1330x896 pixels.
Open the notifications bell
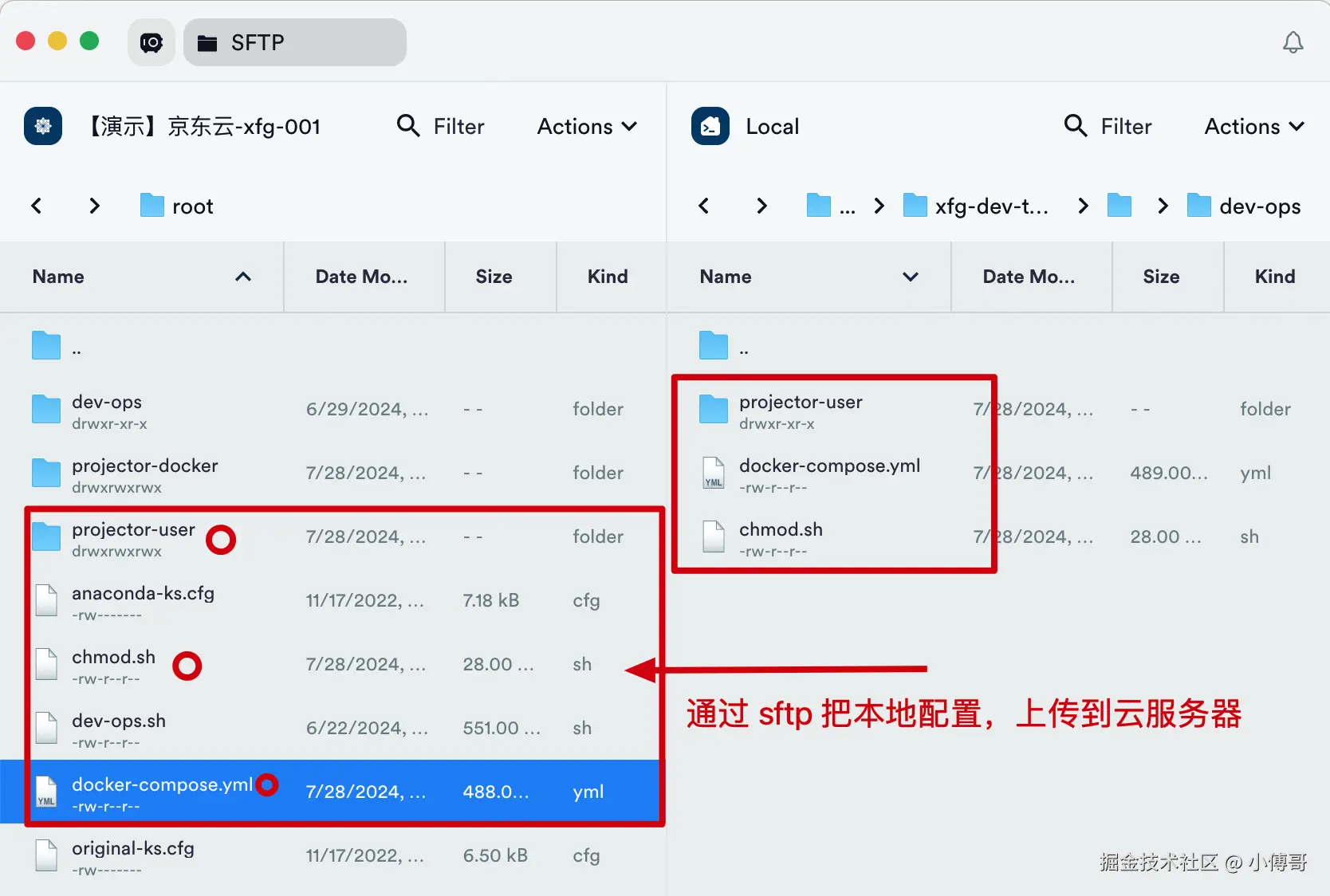1293,42
